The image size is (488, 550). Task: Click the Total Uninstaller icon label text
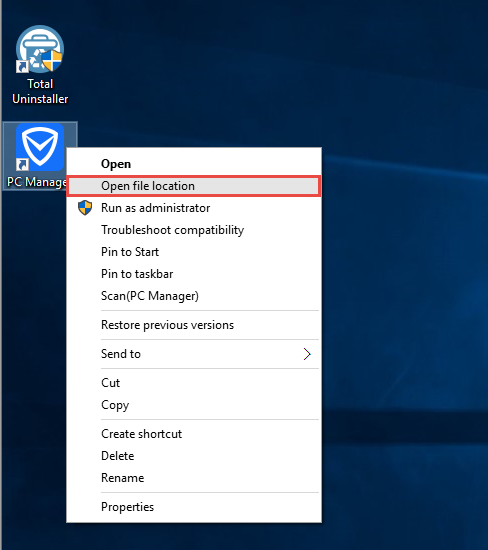(40, 91)
